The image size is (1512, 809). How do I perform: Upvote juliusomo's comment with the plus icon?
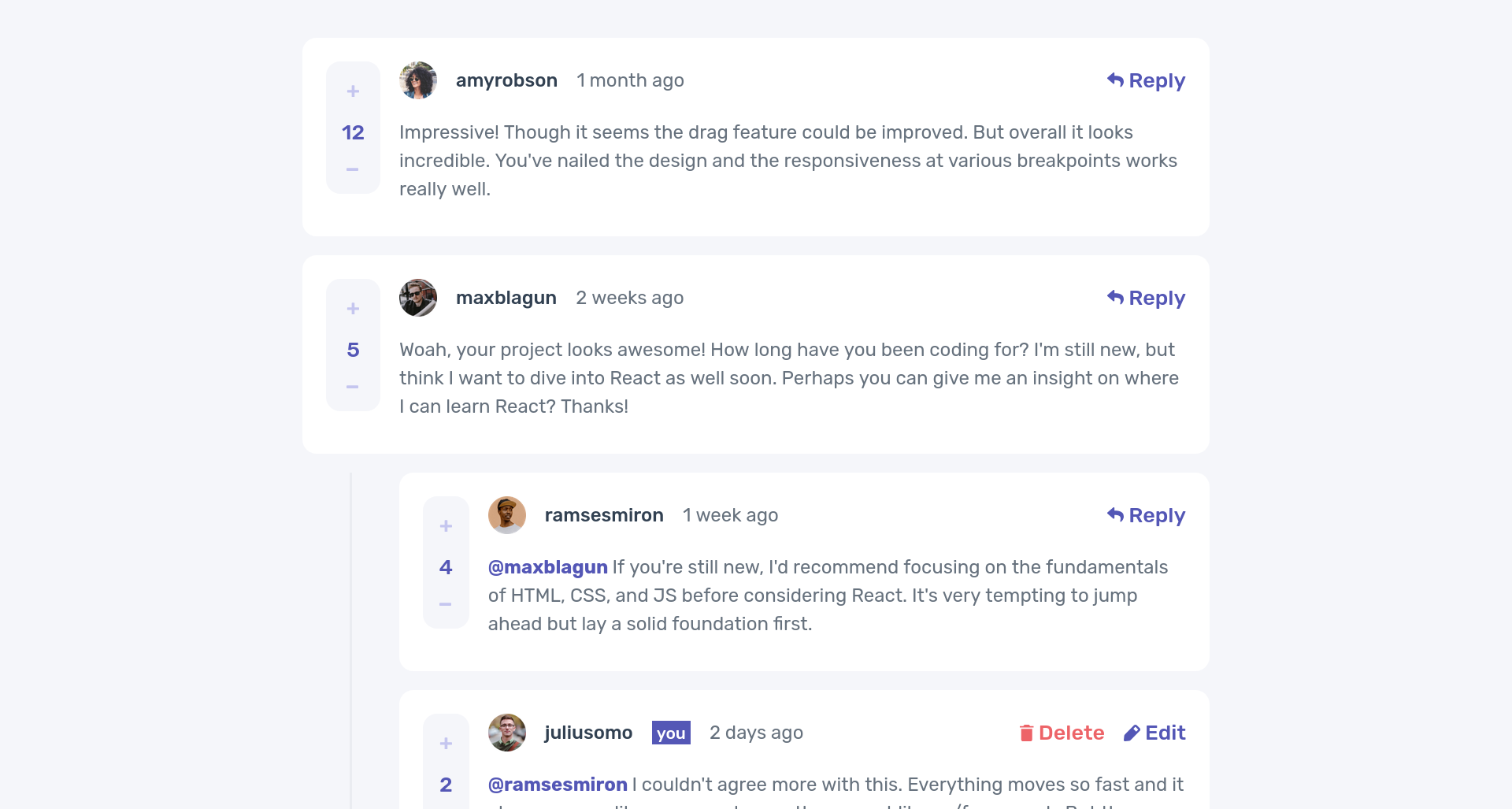coord(446,743)
